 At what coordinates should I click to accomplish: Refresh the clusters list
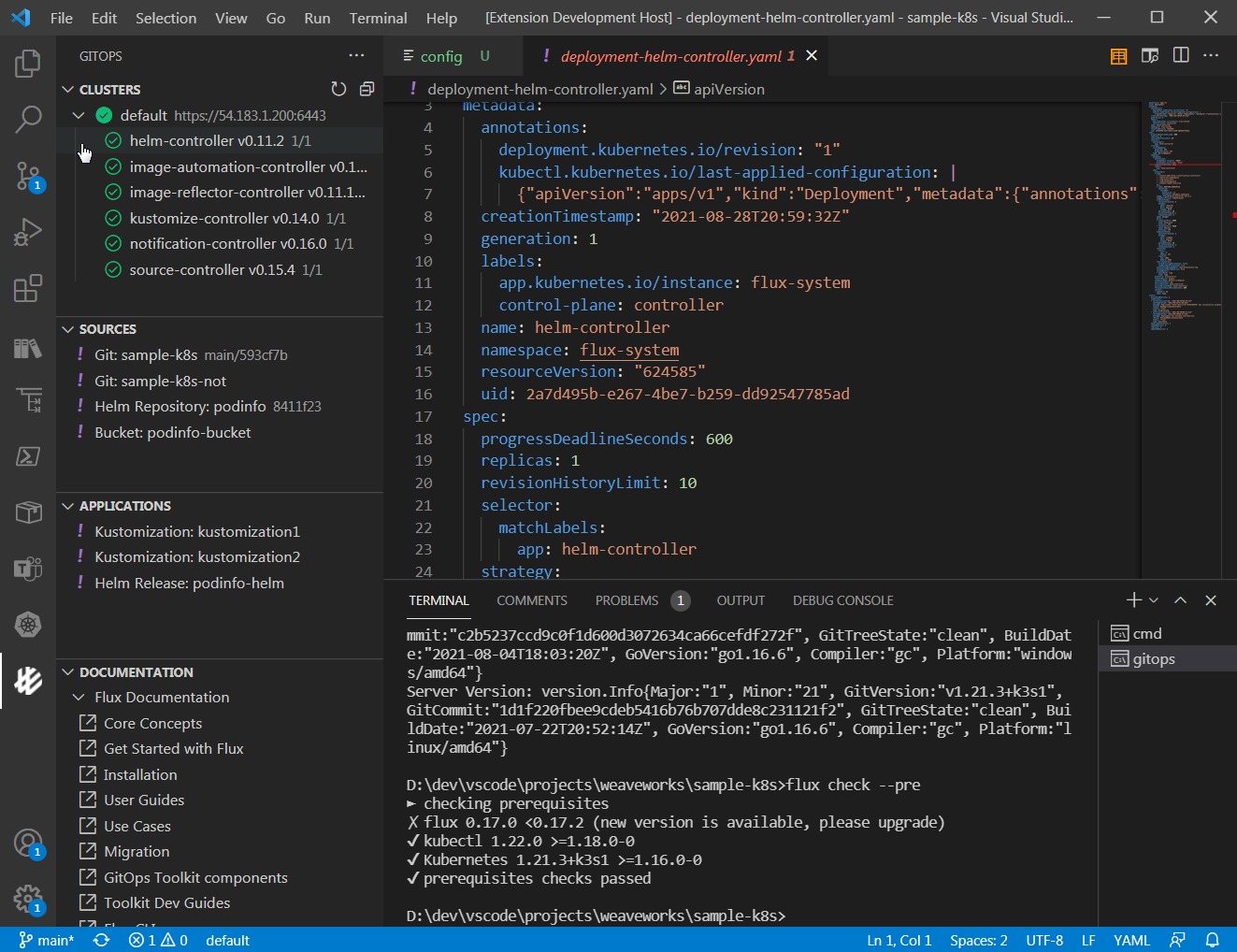click(338, 89)
